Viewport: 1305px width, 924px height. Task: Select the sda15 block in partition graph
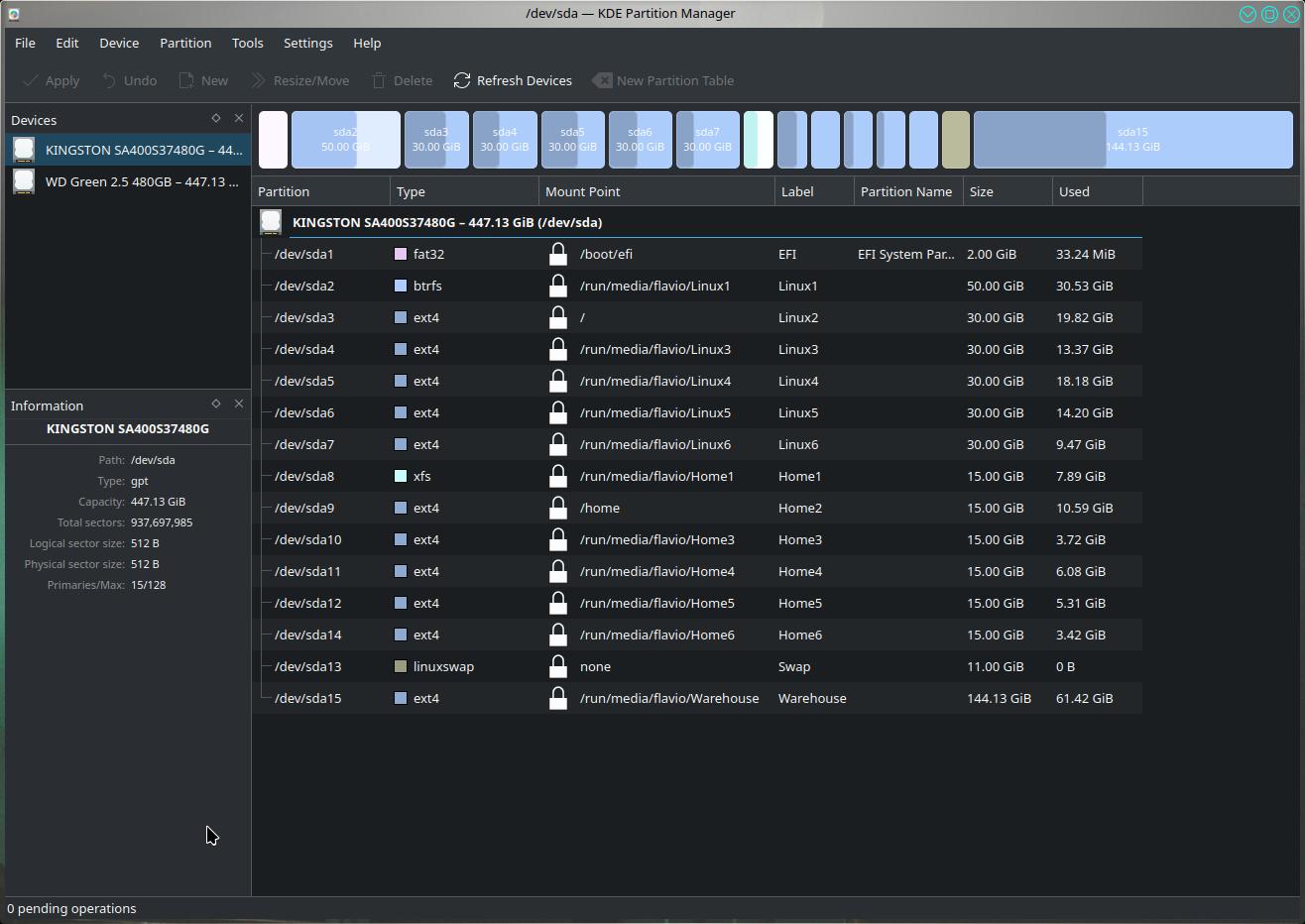(x=1132, y=140)
